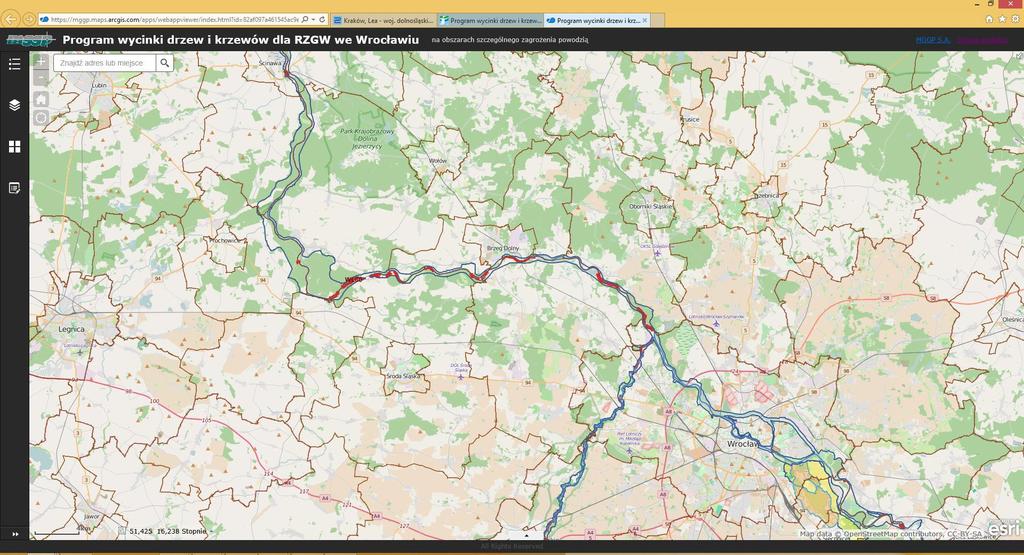Open the browser Home page icon
The width and height of the screenshot is (1024, 555).
tap(989, 20)
